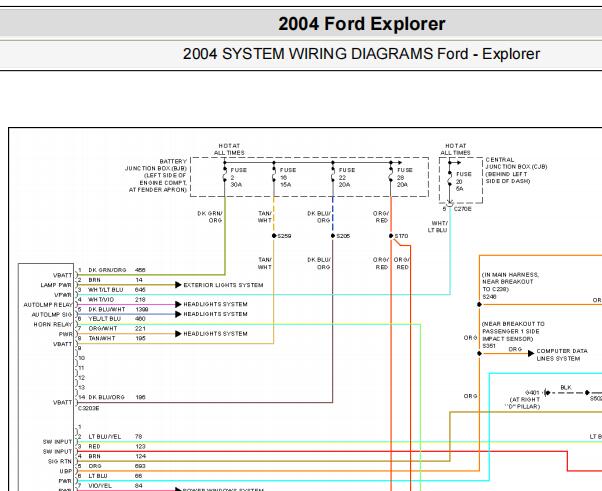Select the "FUSE 2 30A" label
602x491 pixels.
click(x=238, y=177)
